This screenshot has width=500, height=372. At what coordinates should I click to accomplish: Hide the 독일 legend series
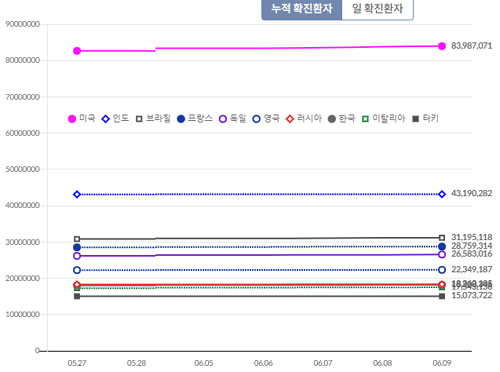click(232, 118)
